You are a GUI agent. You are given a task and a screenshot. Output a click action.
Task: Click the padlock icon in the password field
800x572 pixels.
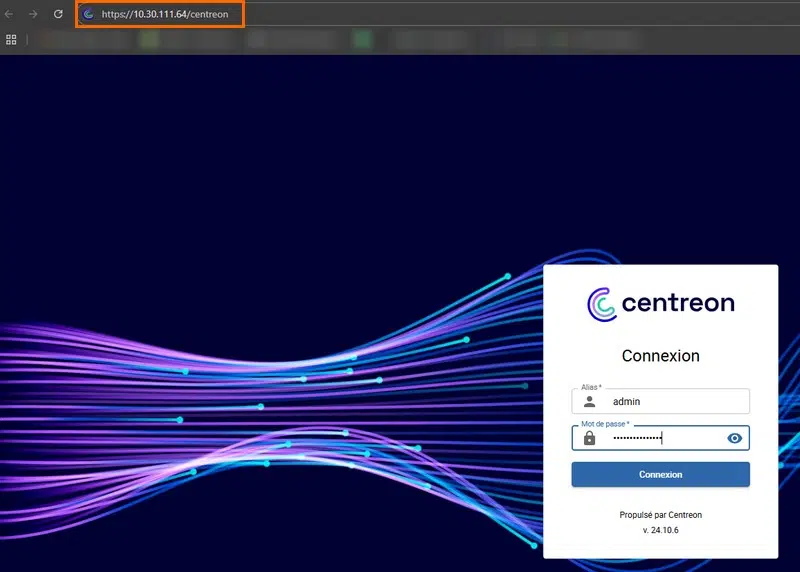click(589, 438)
